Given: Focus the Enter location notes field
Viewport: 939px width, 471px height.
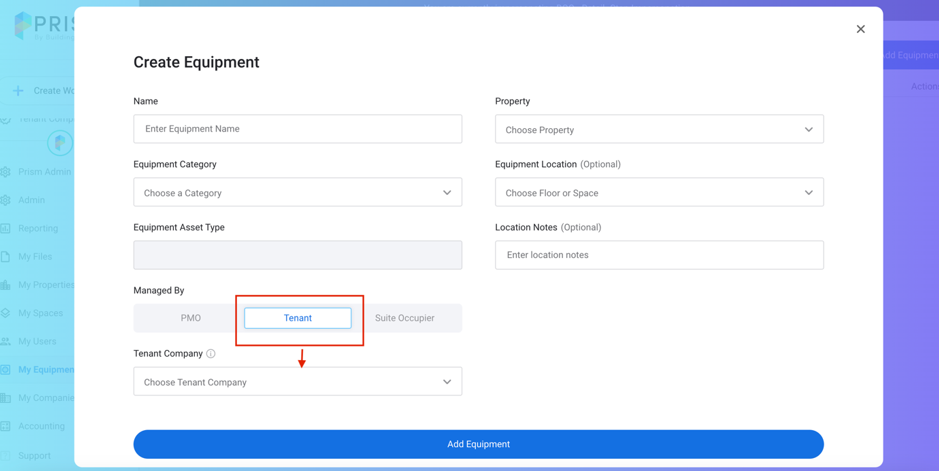Looking at the screenshot, I should click(x=659, y=255).
